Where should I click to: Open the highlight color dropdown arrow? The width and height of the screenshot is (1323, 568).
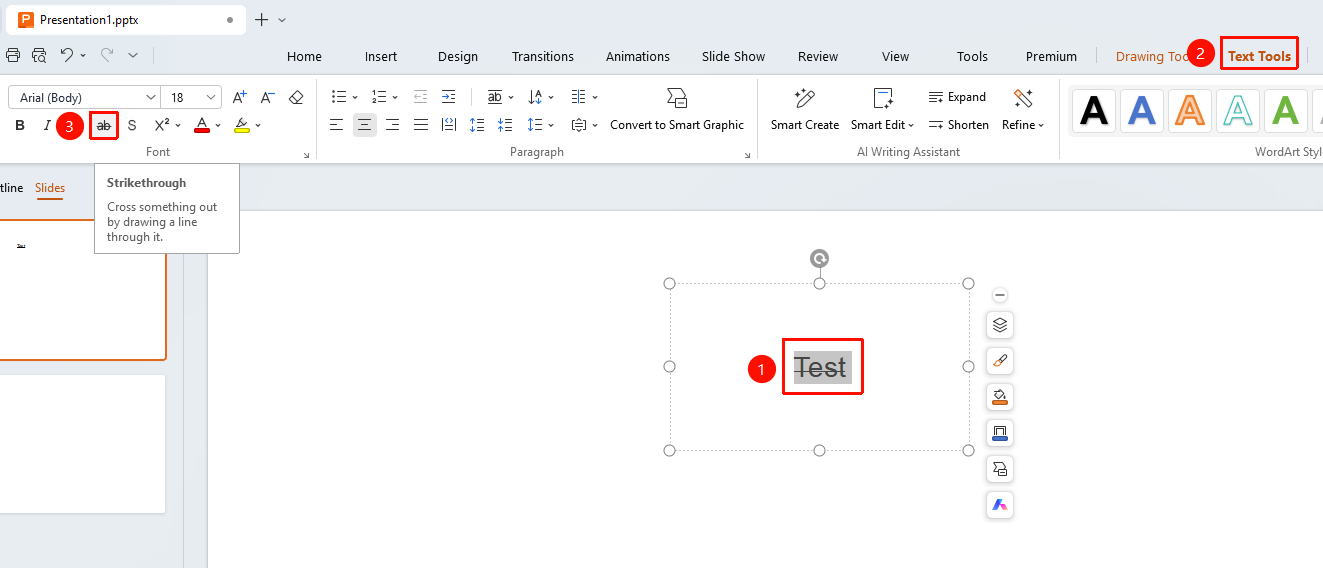click(258, 125)
